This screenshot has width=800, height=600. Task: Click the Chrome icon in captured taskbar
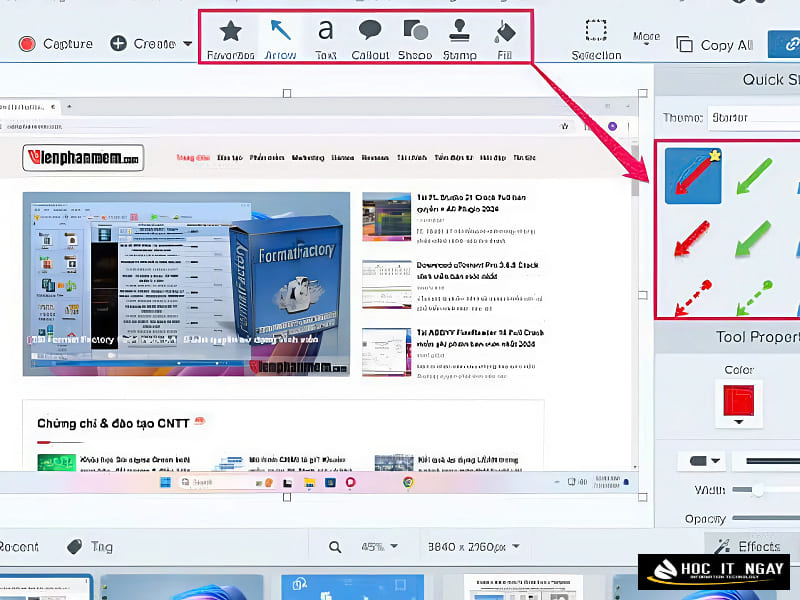tap(408, 482)
